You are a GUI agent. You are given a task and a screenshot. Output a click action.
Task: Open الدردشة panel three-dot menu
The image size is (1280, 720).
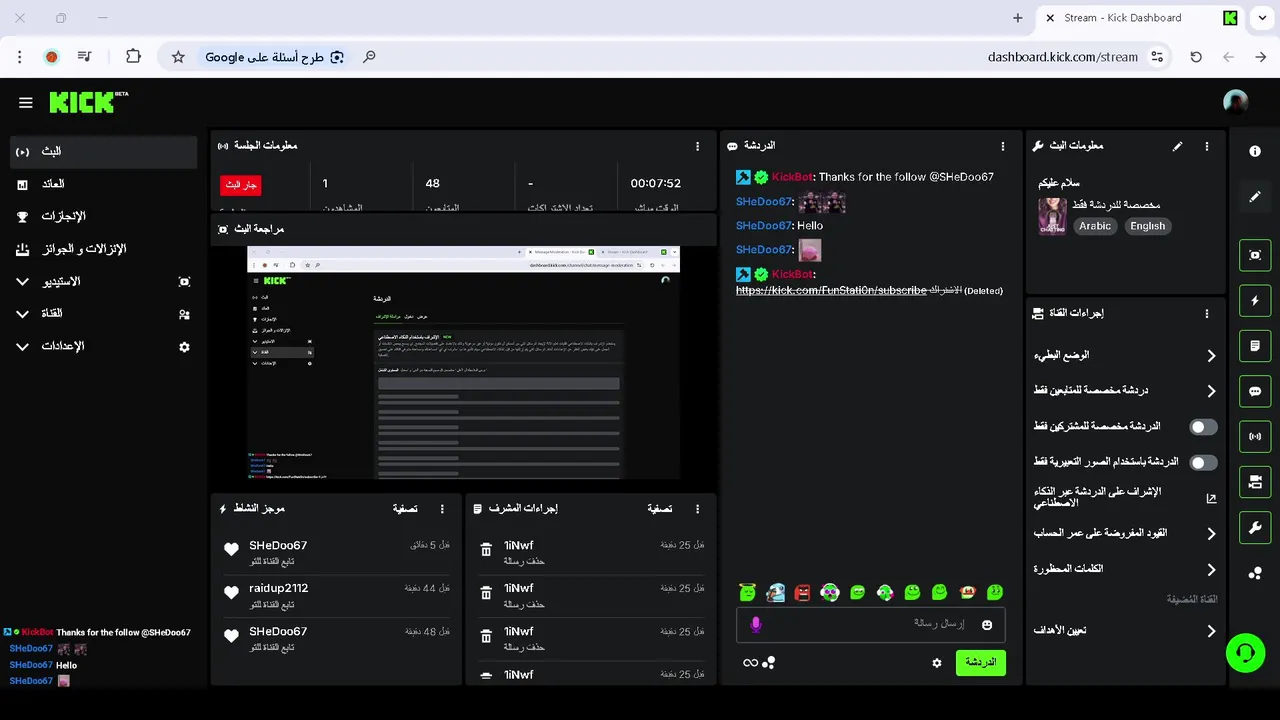tap(1003, 146)
